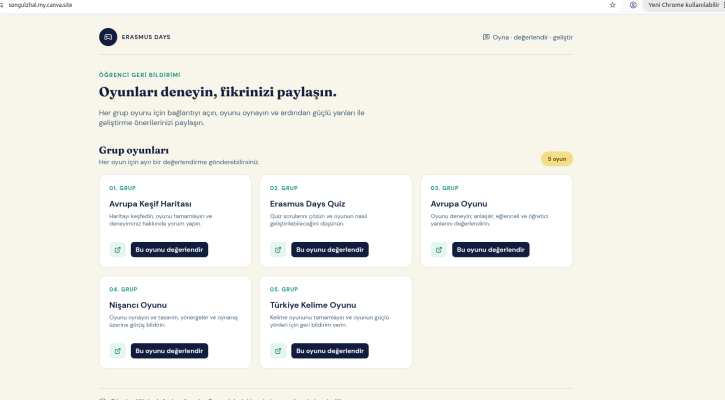725x400 pixels.
Task: Click the 02. GRUP label
Action: 283,188
